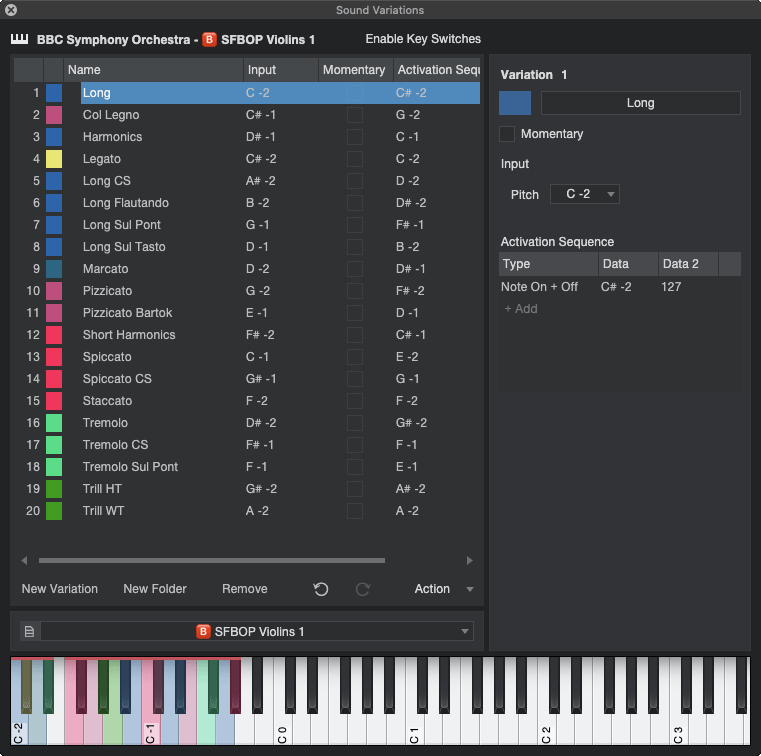Viewport: 761px width, 756px height.
Task: Select the Long Flautando variation
Action: click(126, 203)
